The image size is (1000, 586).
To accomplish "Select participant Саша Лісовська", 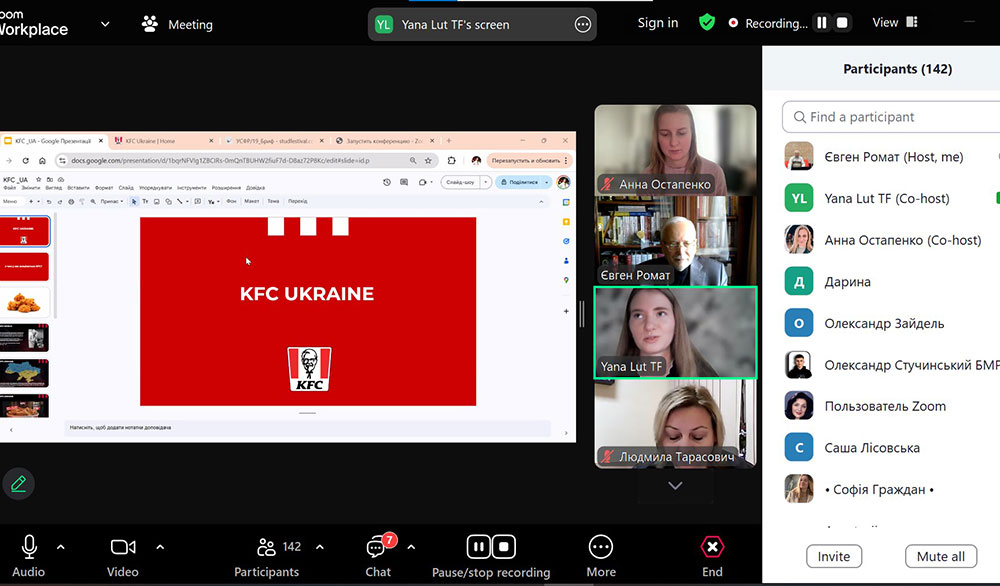I will [892, 448].
